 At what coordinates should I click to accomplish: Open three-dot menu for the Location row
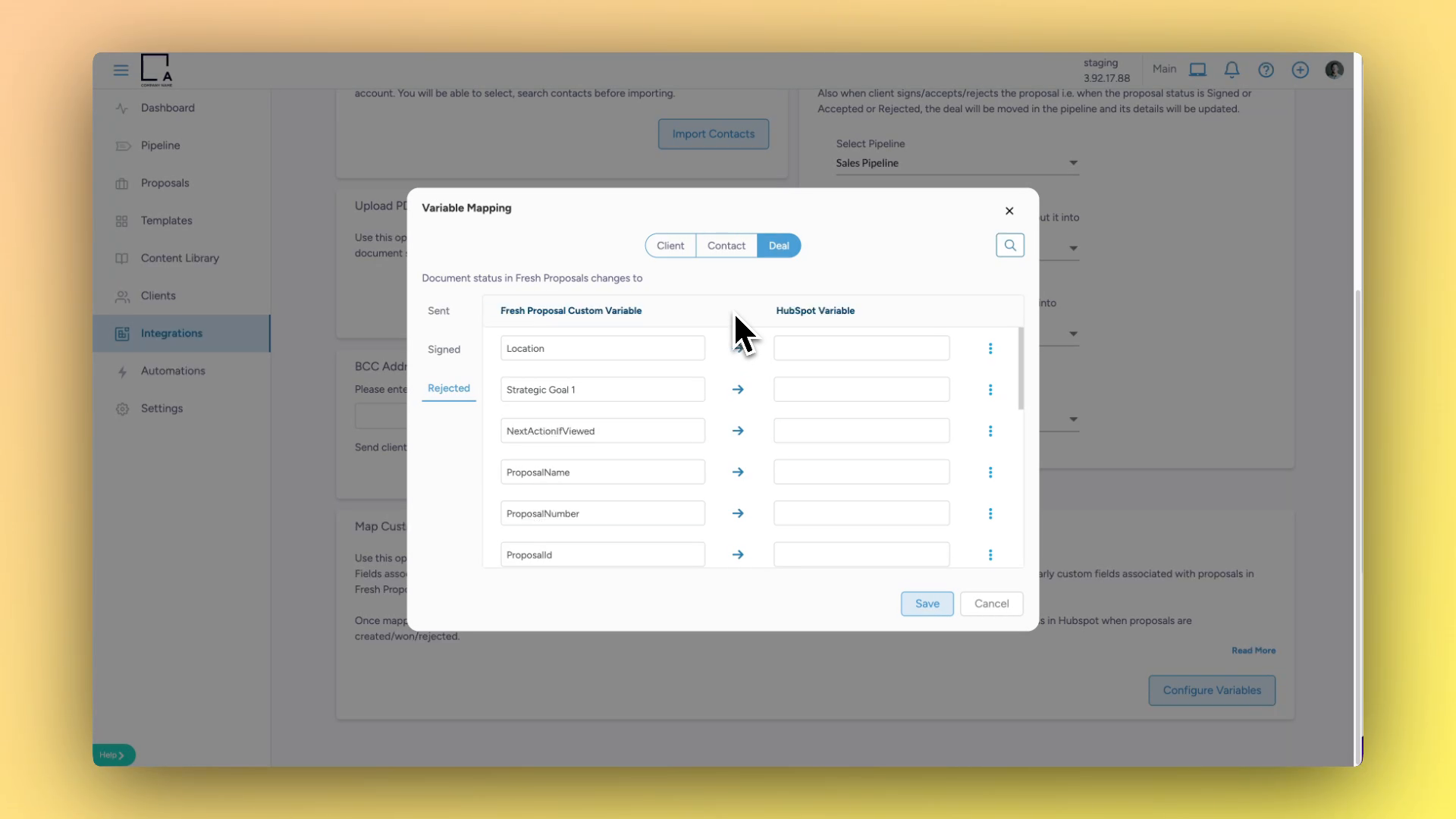(x=990, y=348)
